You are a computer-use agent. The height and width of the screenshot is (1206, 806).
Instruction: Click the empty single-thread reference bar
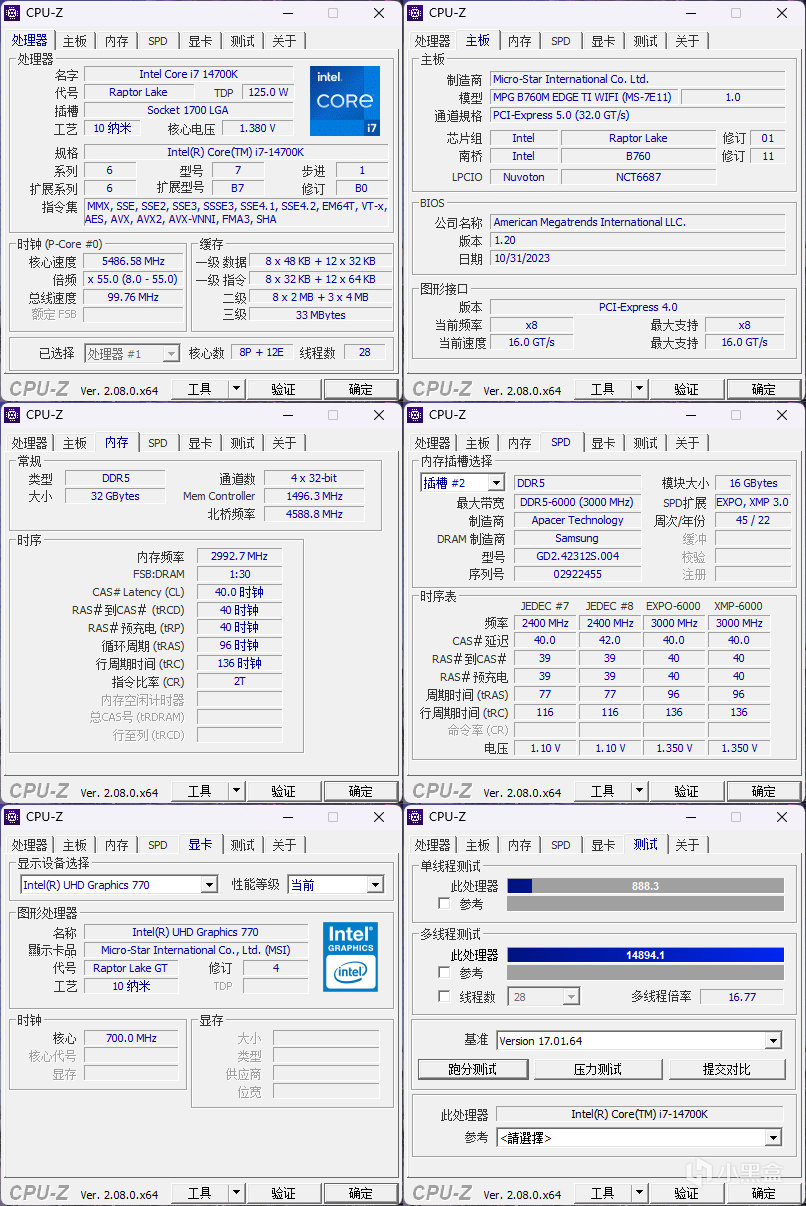(645, 903)
